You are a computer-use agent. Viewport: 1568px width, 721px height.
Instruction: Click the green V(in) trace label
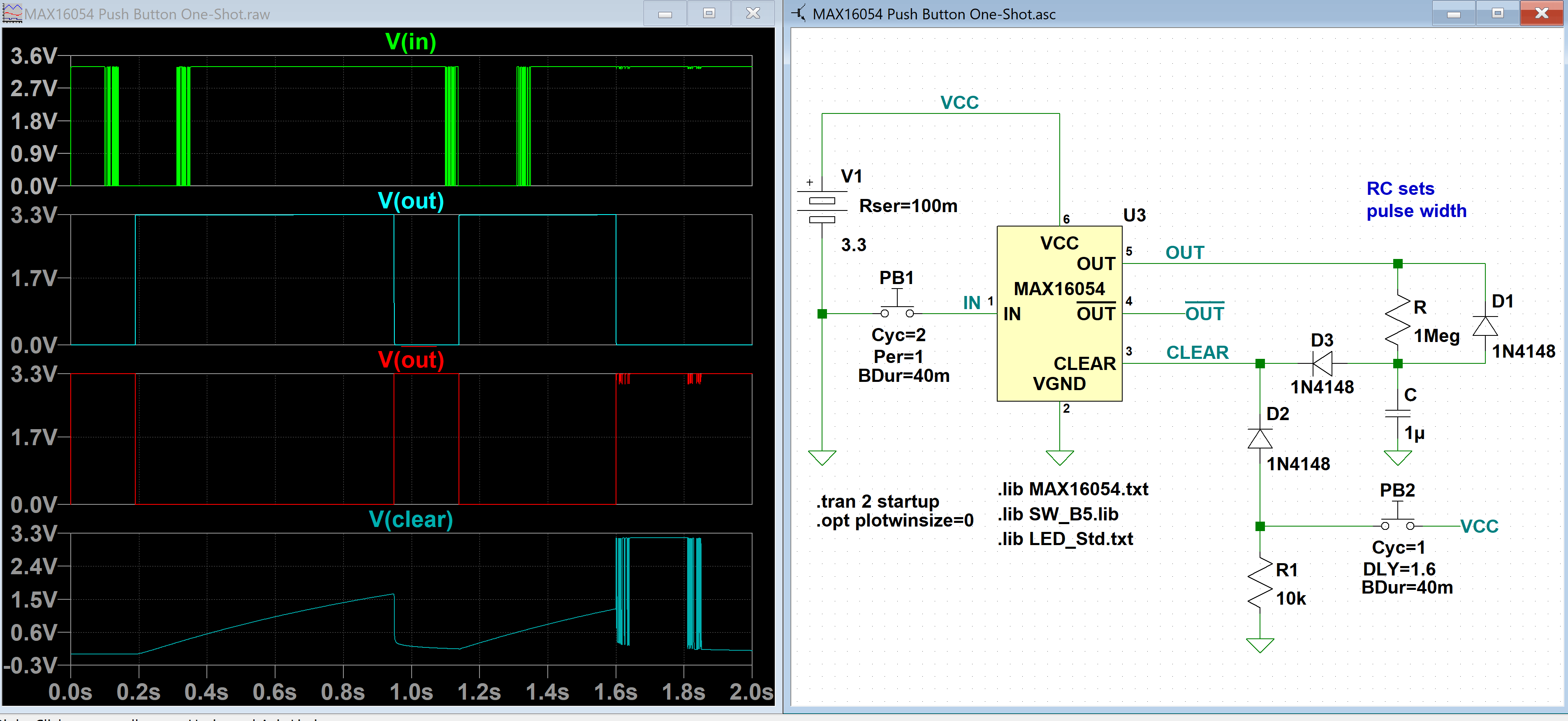tap(411, 42)
